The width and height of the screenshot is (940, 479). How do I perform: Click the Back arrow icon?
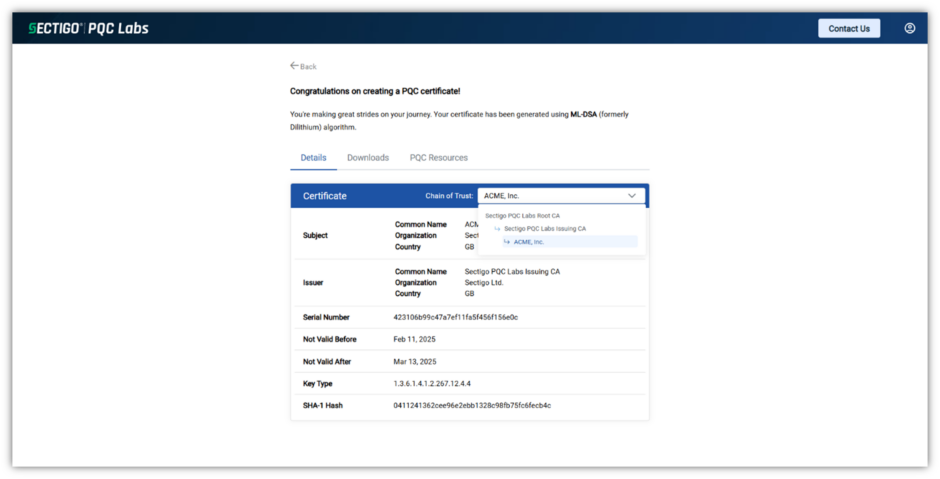pyautogui.click(x=294, y=65)
